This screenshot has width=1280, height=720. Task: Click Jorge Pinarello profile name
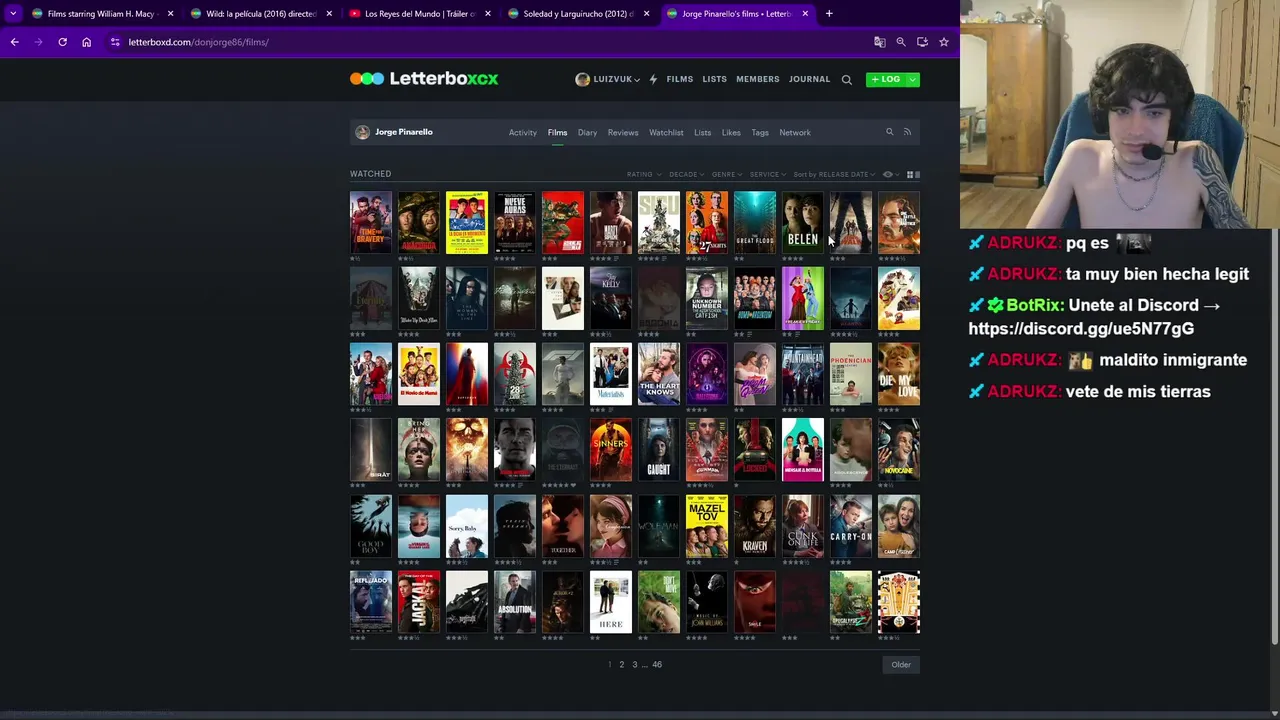click(404, 132)
